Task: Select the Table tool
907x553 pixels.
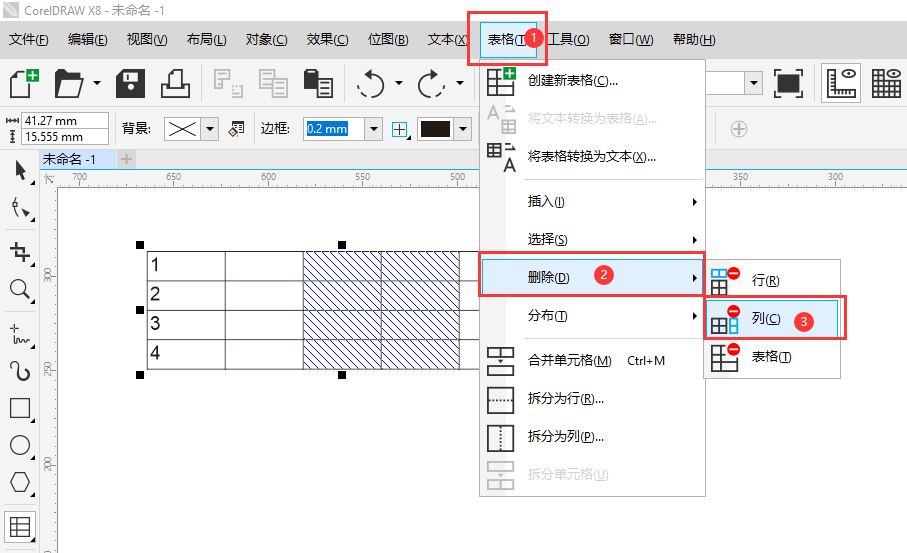Action: coord(20,527)
